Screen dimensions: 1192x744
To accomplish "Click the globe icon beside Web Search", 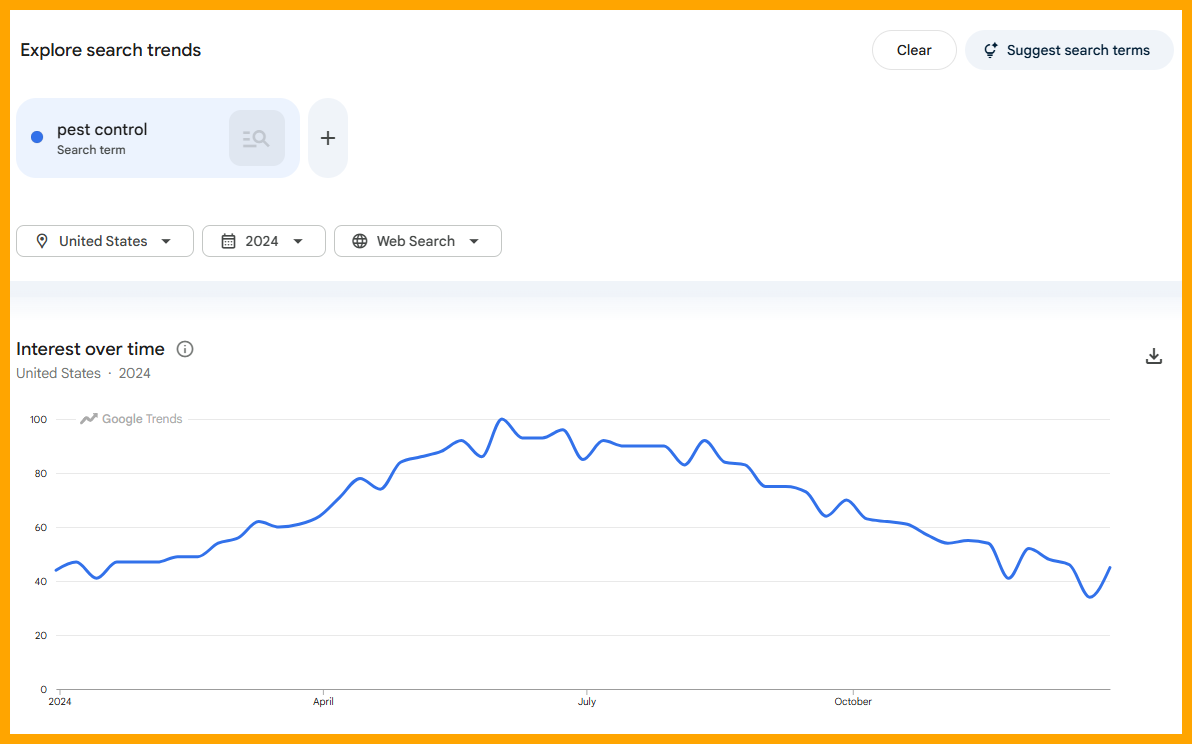I will [x=360, y=240].
